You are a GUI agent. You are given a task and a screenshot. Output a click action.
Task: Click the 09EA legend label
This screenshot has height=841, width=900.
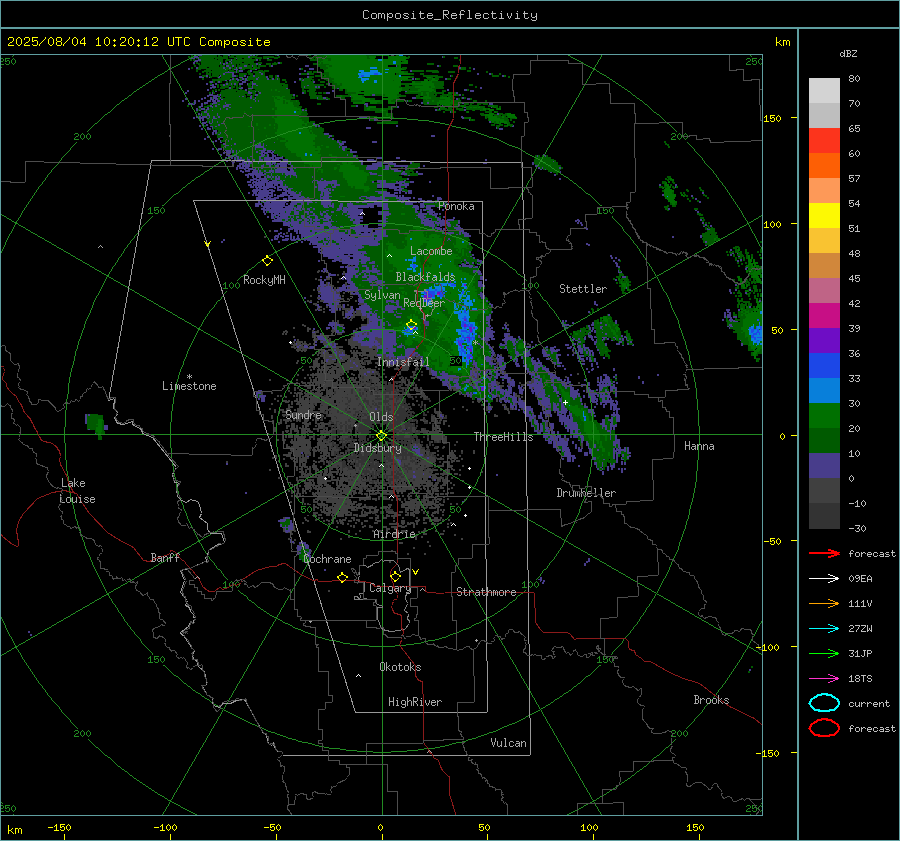point(860,579)
